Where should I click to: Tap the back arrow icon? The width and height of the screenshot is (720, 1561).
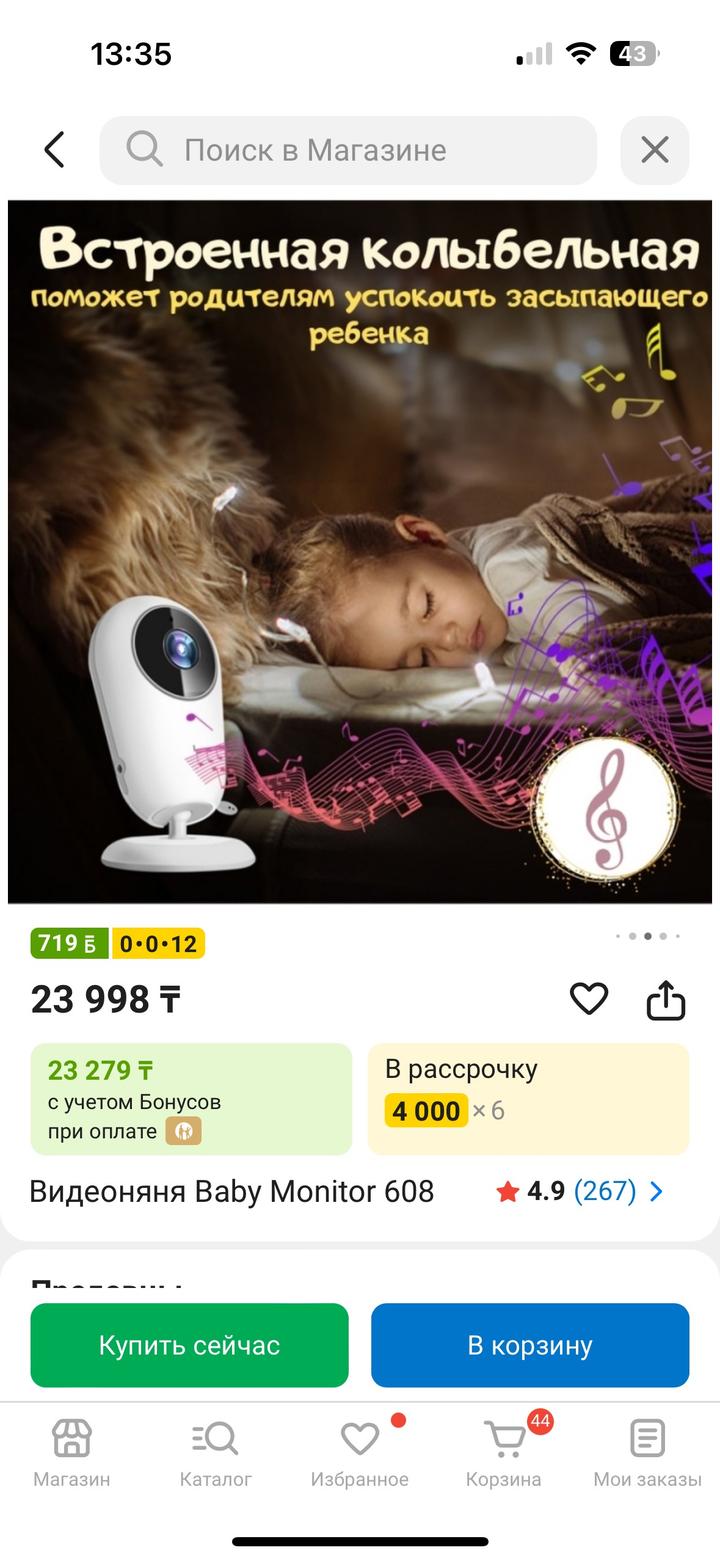tap(54, 150)
